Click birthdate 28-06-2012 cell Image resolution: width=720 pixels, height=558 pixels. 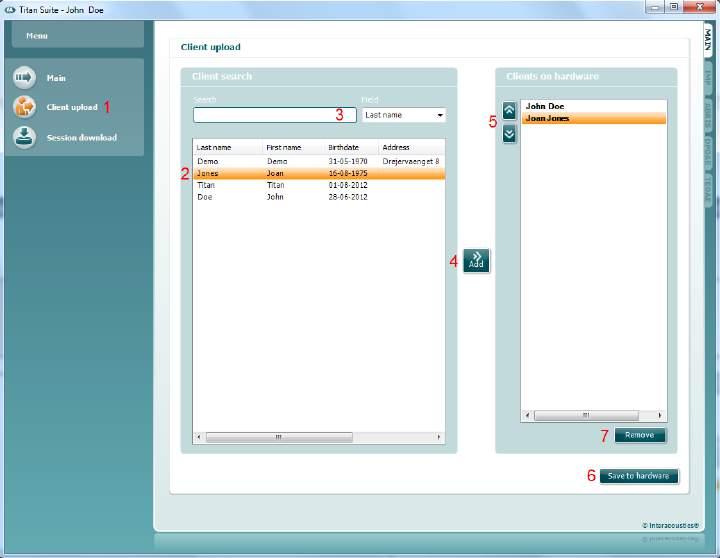pyautogui.click(x=348, y=197)
